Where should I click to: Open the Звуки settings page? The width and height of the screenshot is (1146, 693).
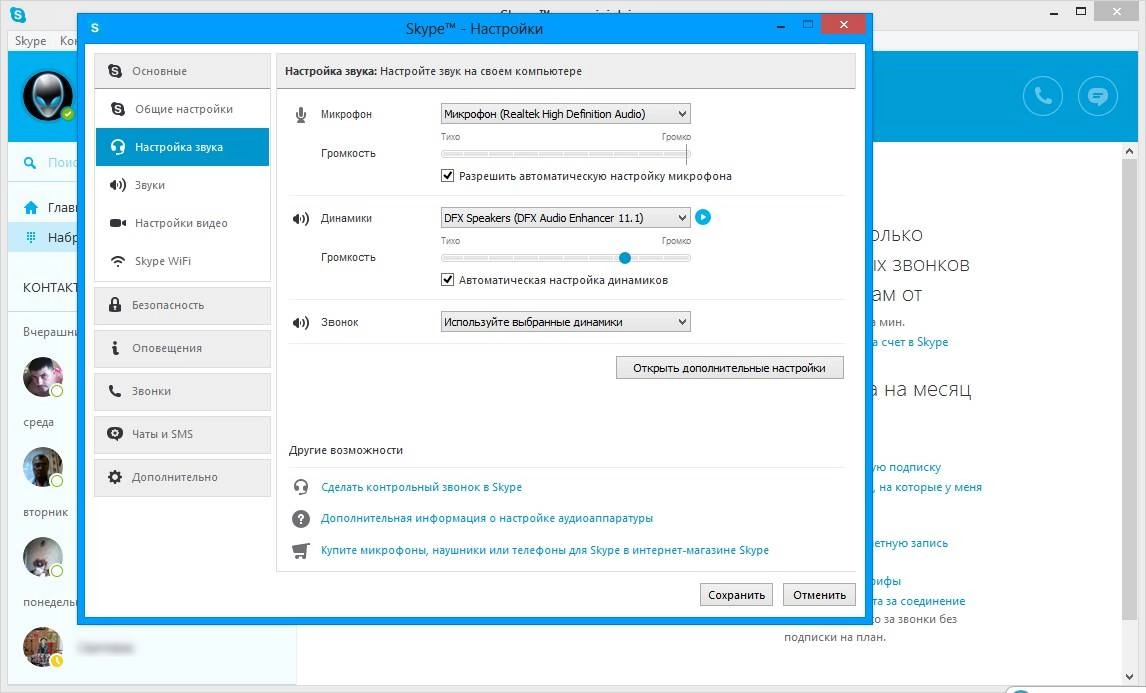pyautogui.click(x=182, y=185)
